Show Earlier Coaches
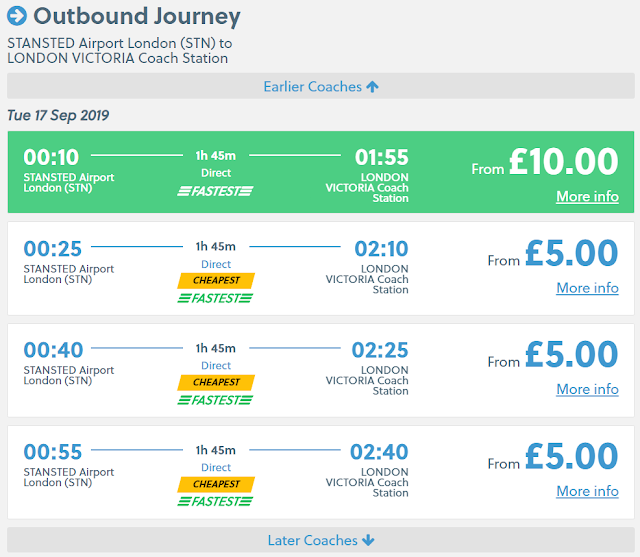The width and height of the screenshot is (640, 557). [320, 87]
